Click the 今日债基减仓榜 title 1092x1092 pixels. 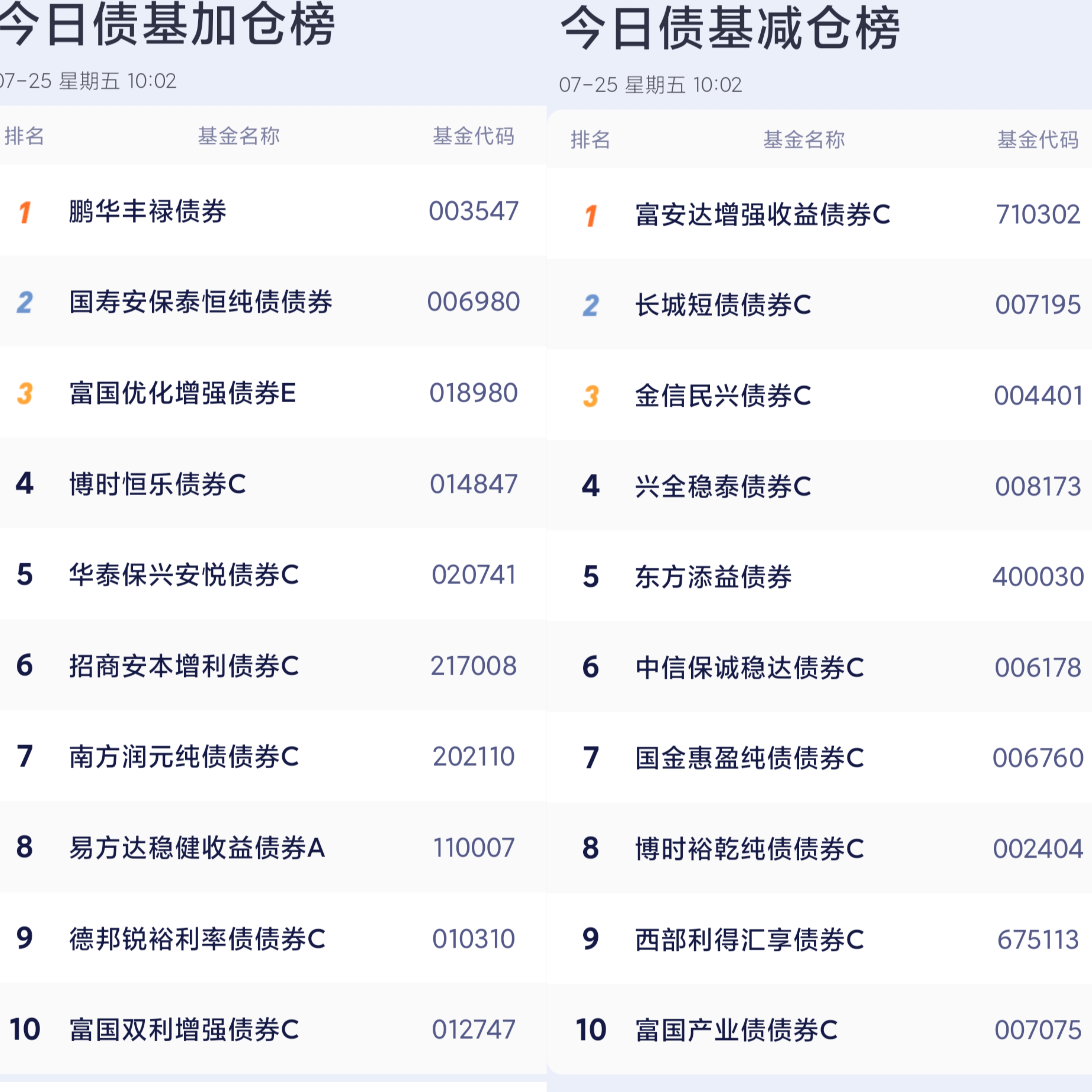pos(730,28)
